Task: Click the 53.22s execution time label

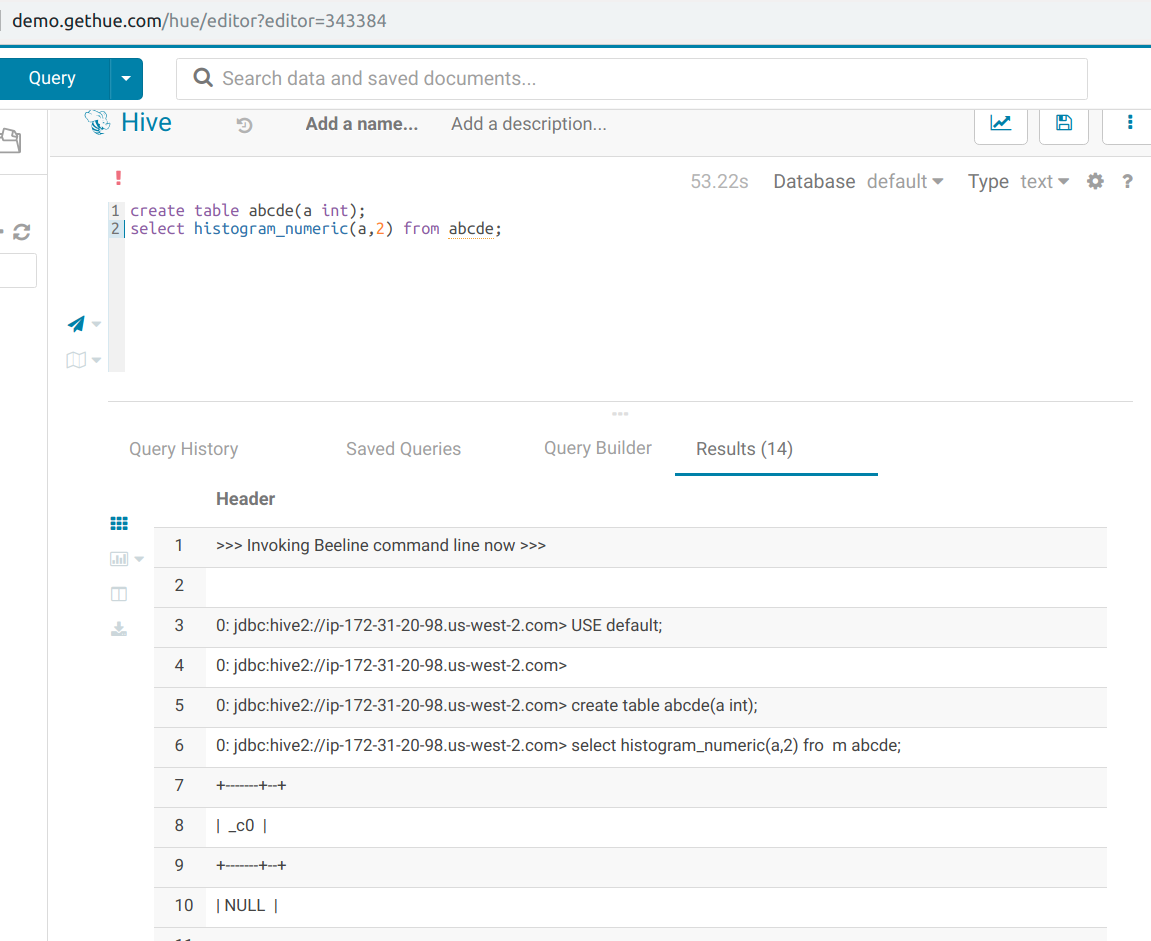Action: [719, 181]
